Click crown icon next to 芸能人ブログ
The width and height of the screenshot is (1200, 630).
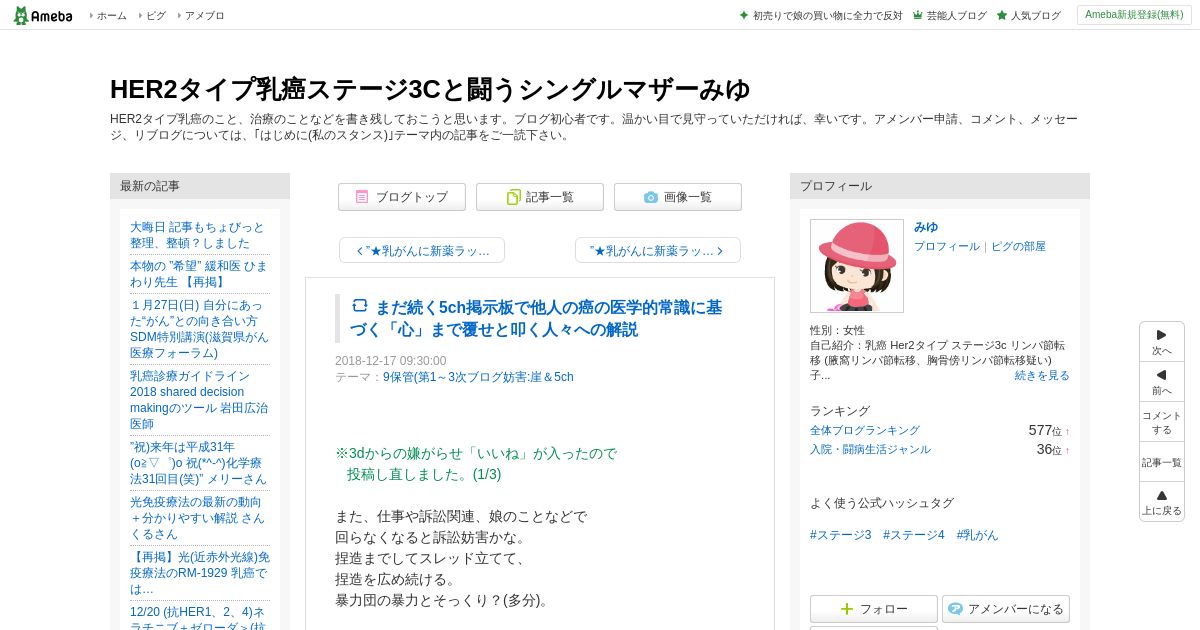918,15
